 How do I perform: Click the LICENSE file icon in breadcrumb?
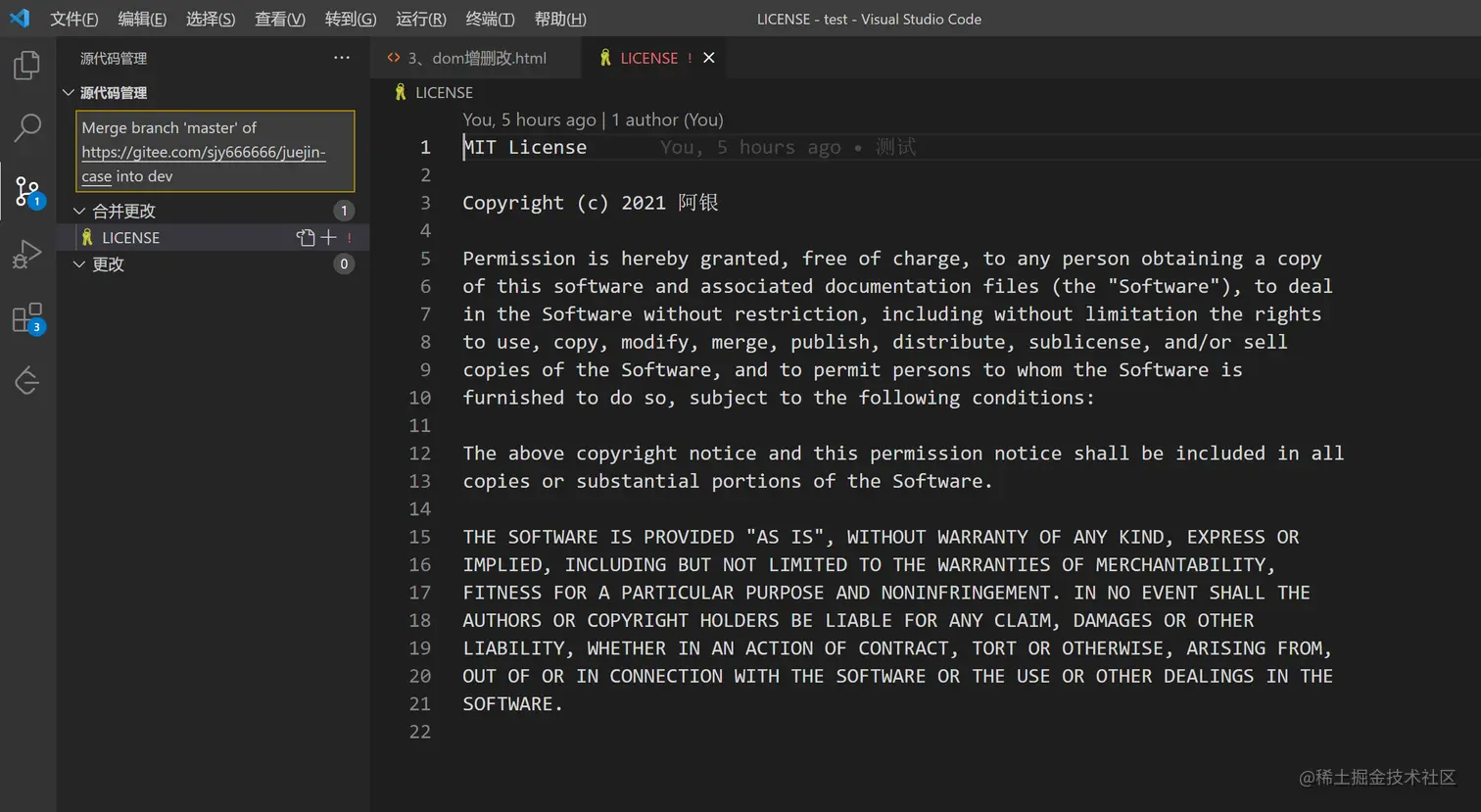(x=401, y=92)
